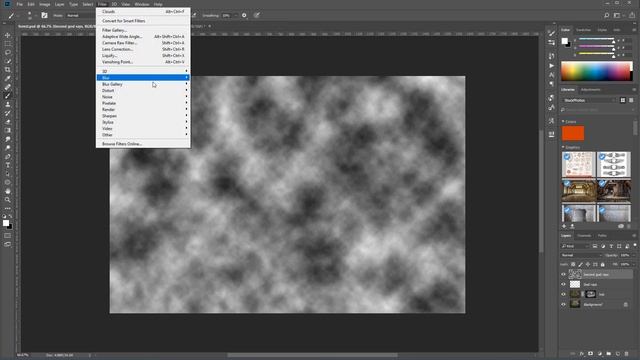The height and width of the screenshot is (360, 640).
Task: Switch Libraries to grid view
Action: click(x=623, y=100)
